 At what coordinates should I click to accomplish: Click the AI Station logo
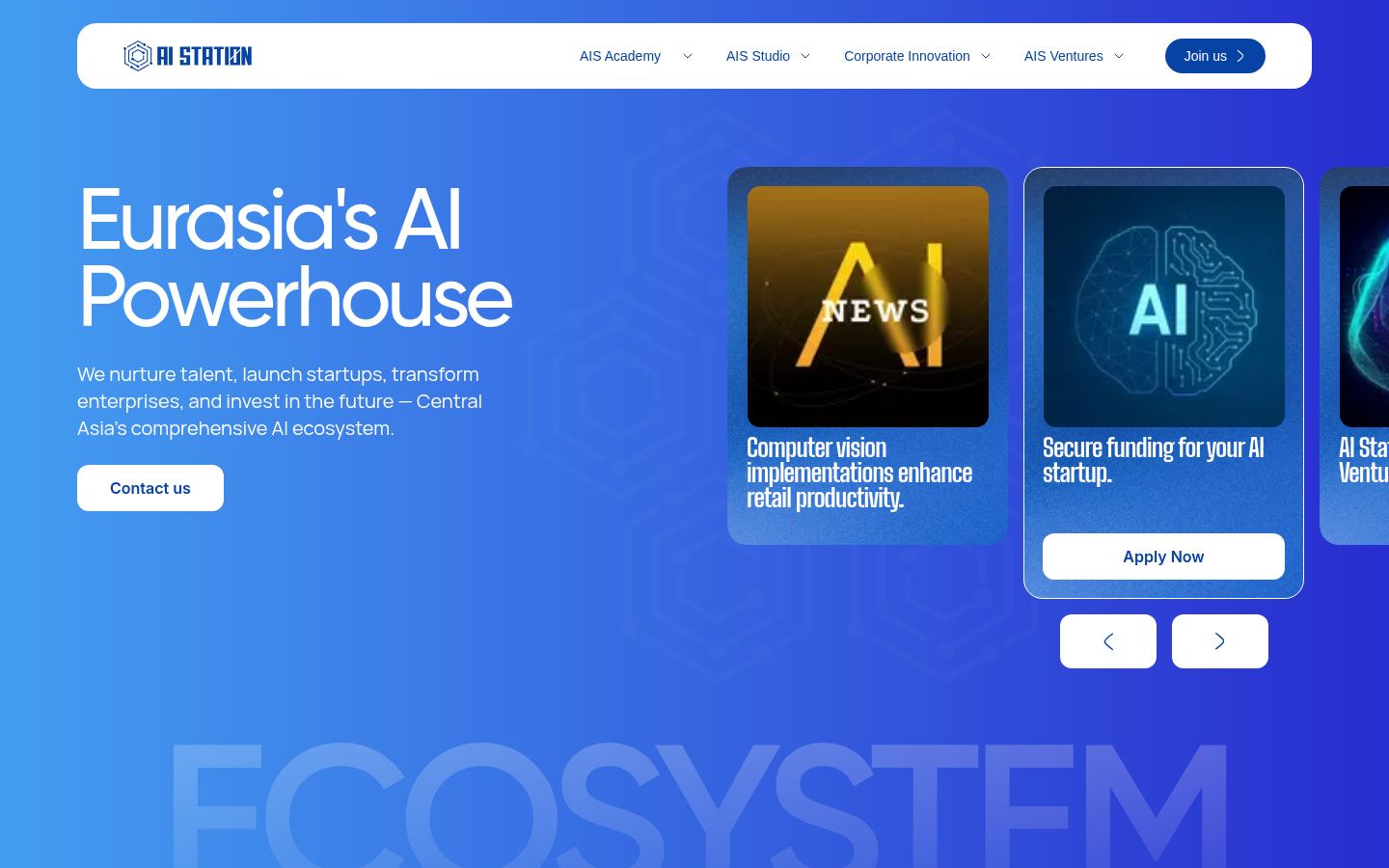click(188, 56)
